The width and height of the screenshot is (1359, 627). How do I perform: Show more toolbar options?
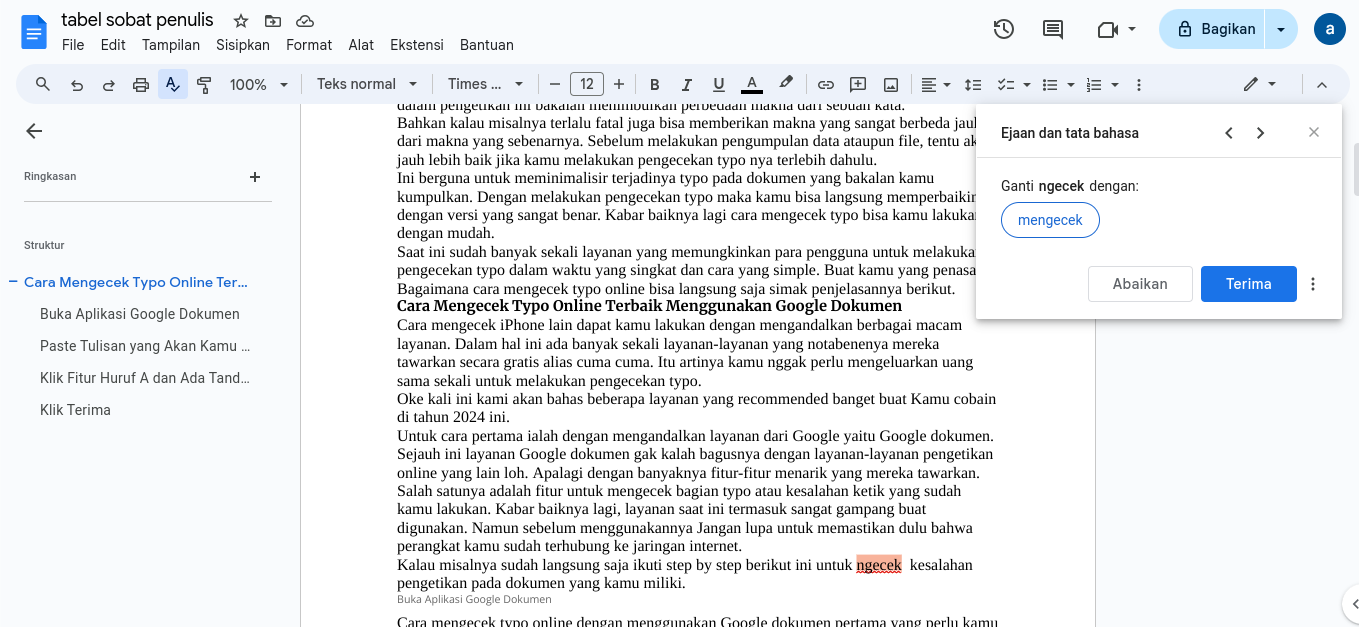[1139, 84]
